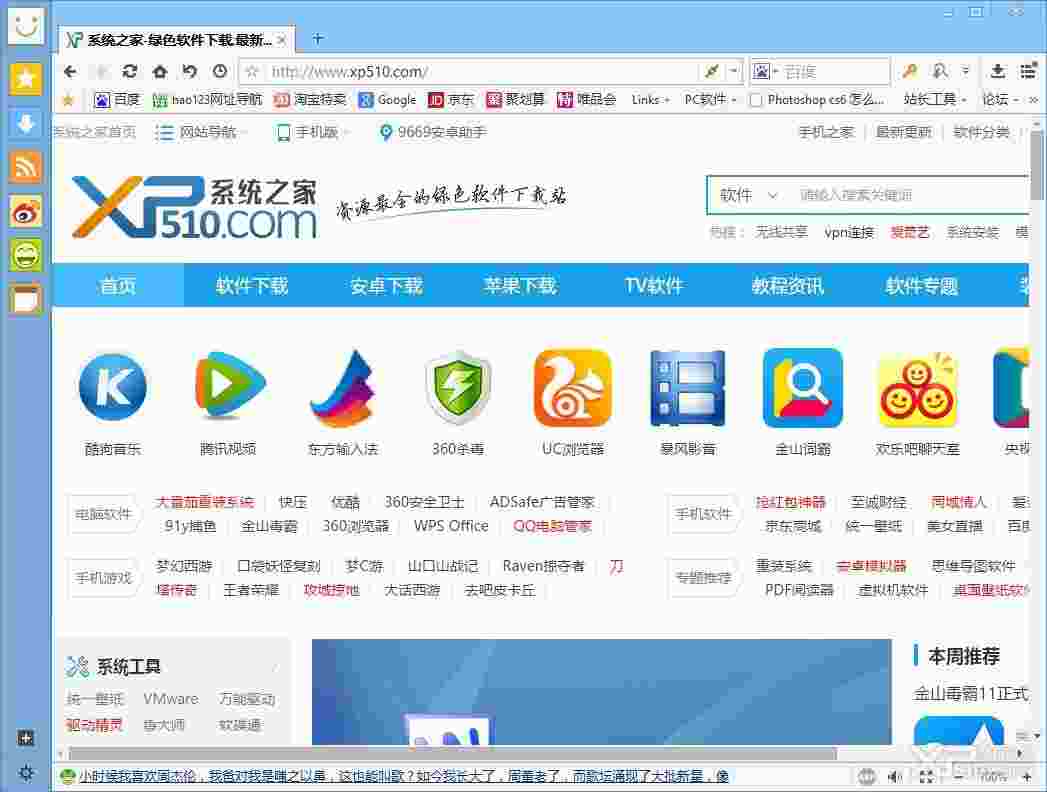Click the green smiley face sidebar icon
1047x792 pixels.
pos(25,255)
